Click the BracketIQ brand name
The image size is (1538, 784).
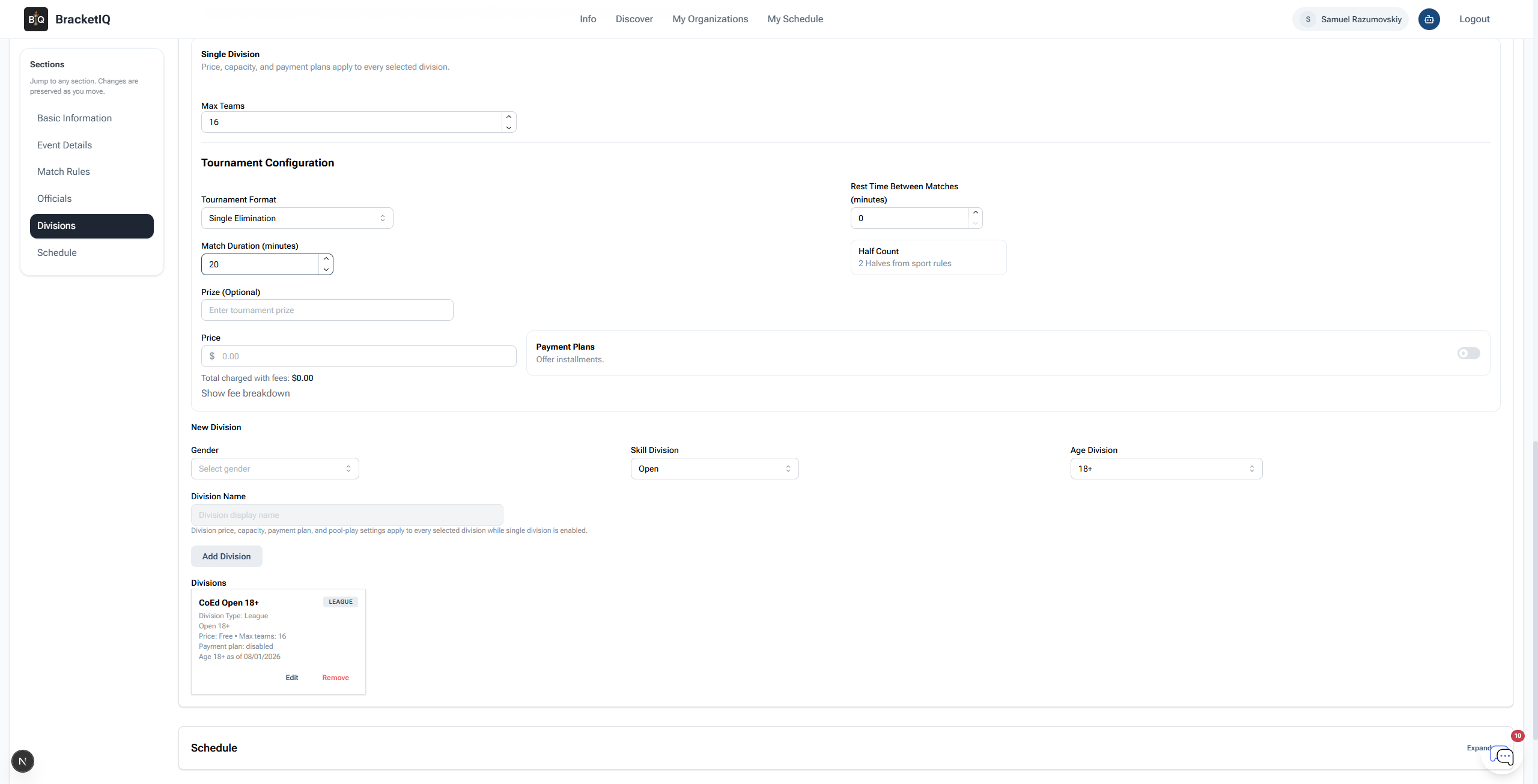(83, 19)
